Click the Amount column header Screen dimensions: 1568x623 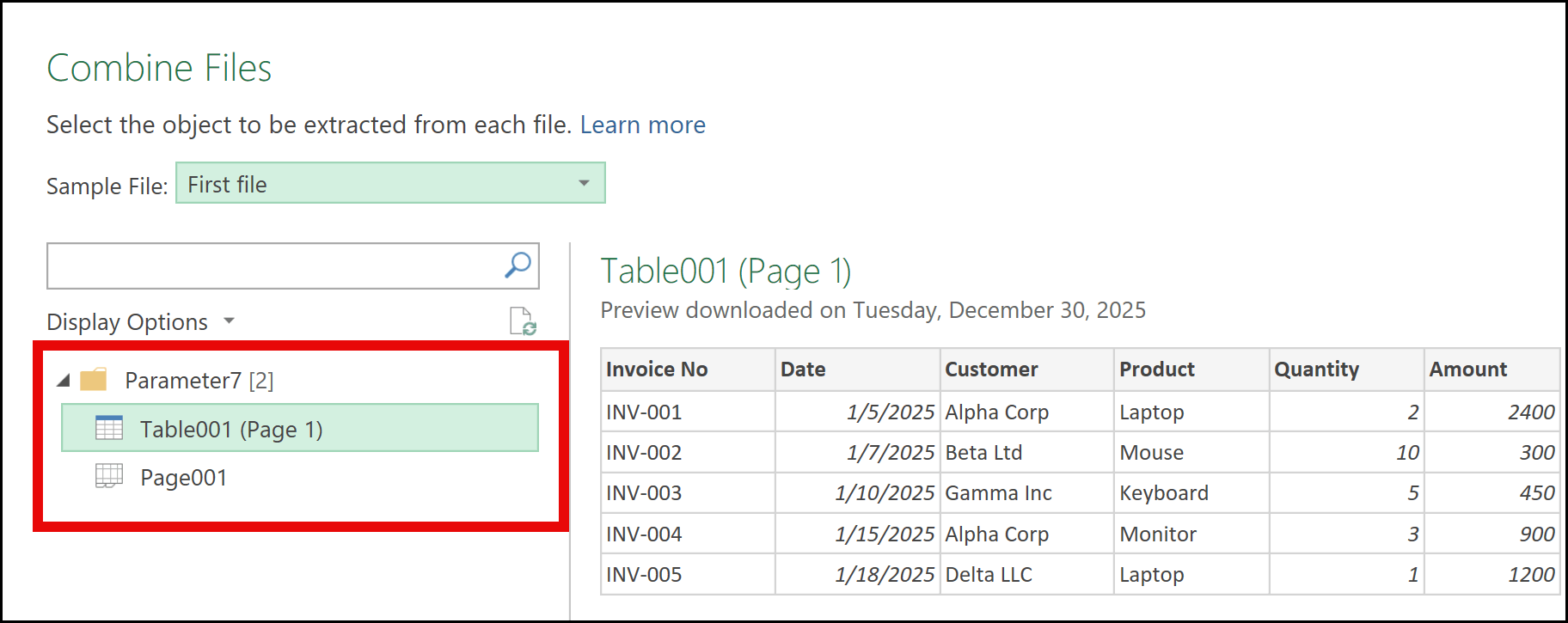pos(1467,370)
